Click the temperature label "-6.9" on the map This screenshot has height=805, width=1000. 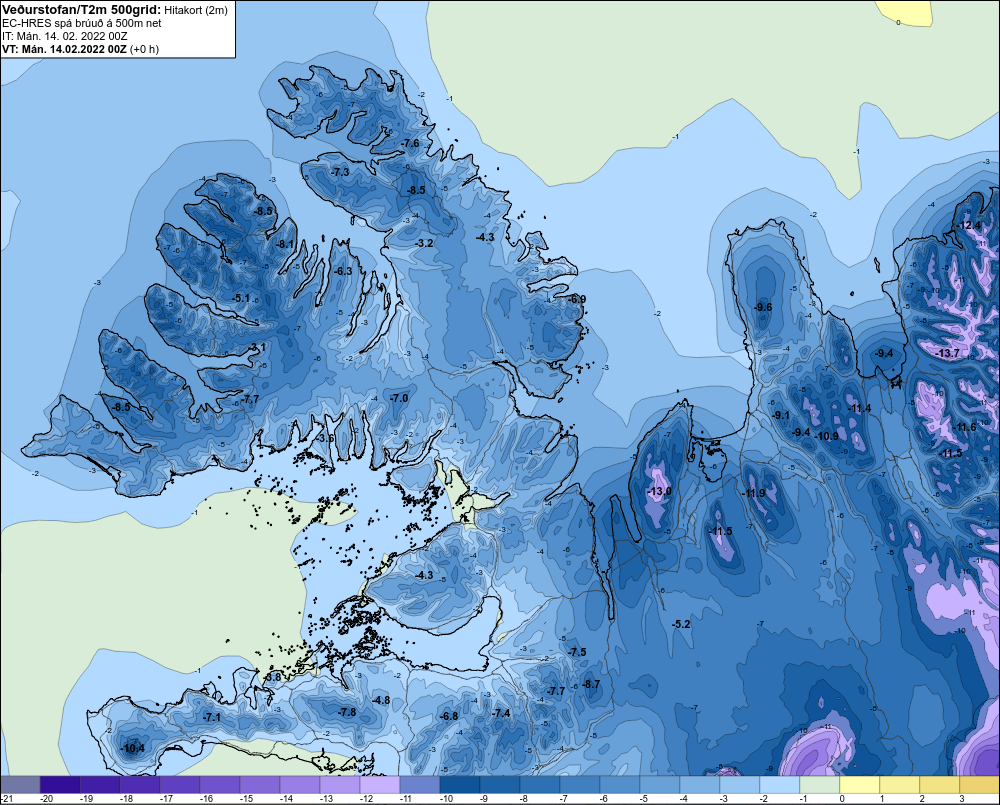tap(577, 299)
